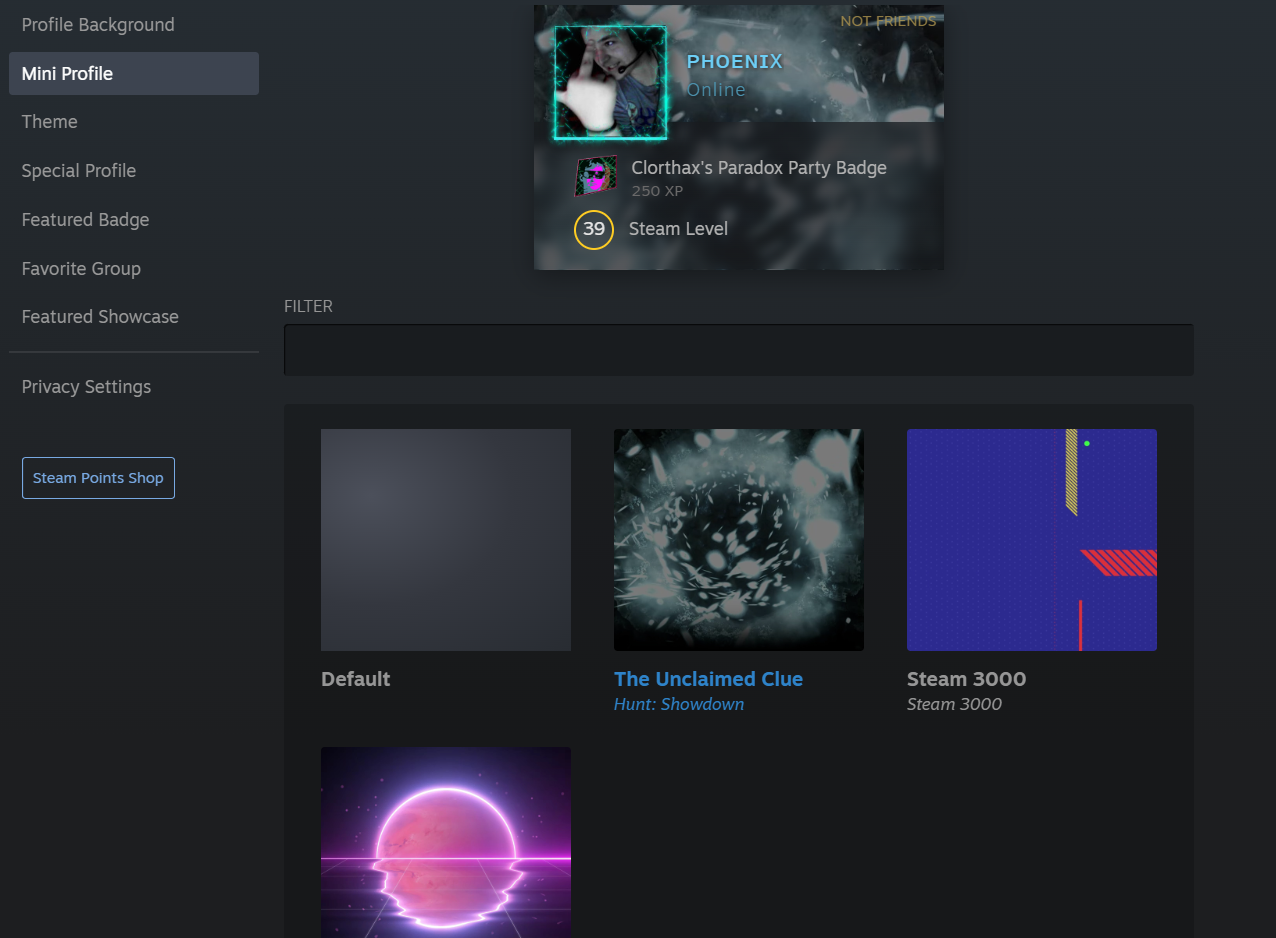
Task: Click the bold Steam 3000 title
Action: [966, 679]
